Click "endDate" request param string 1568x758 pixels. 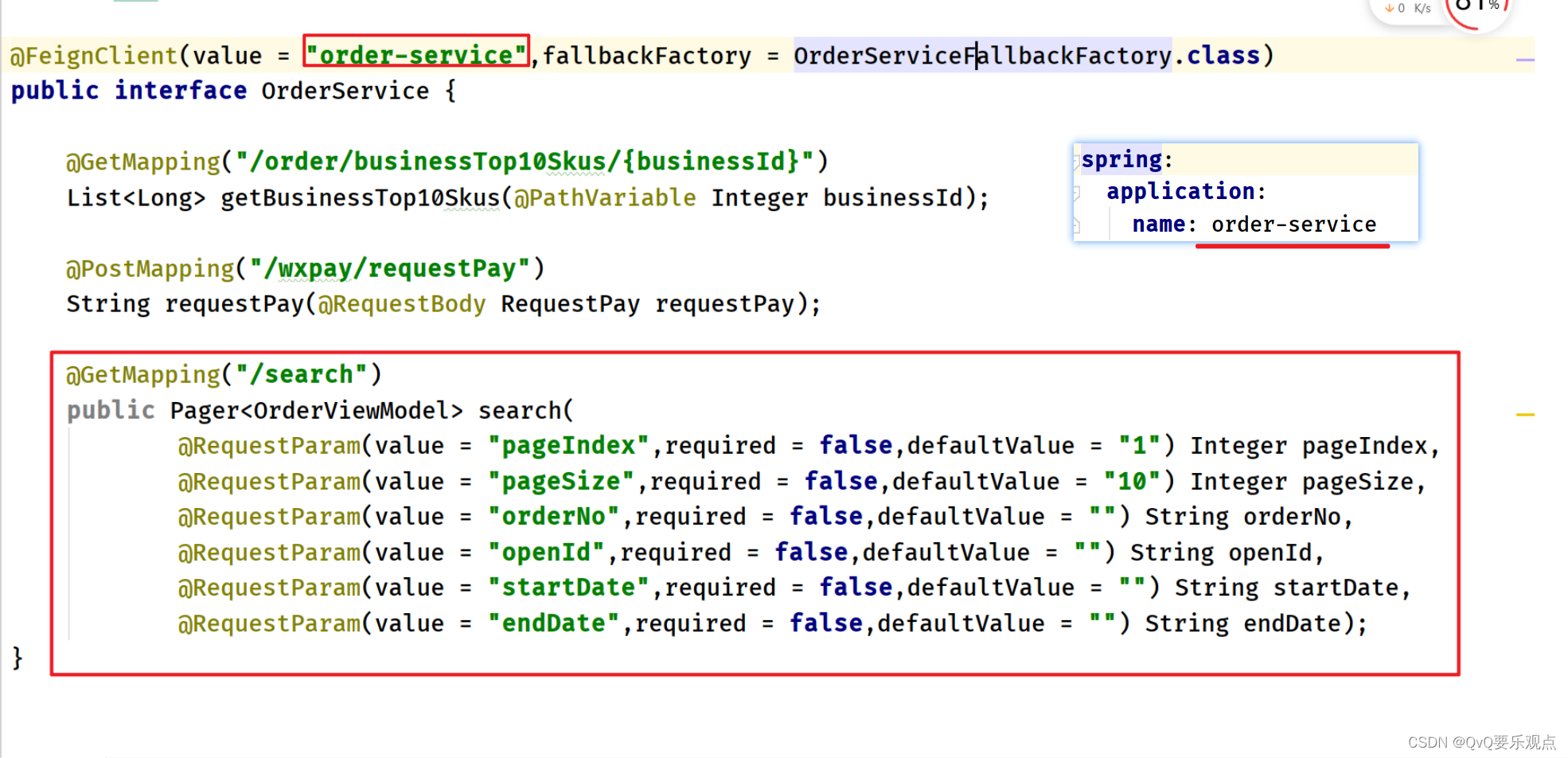point(554,623)
